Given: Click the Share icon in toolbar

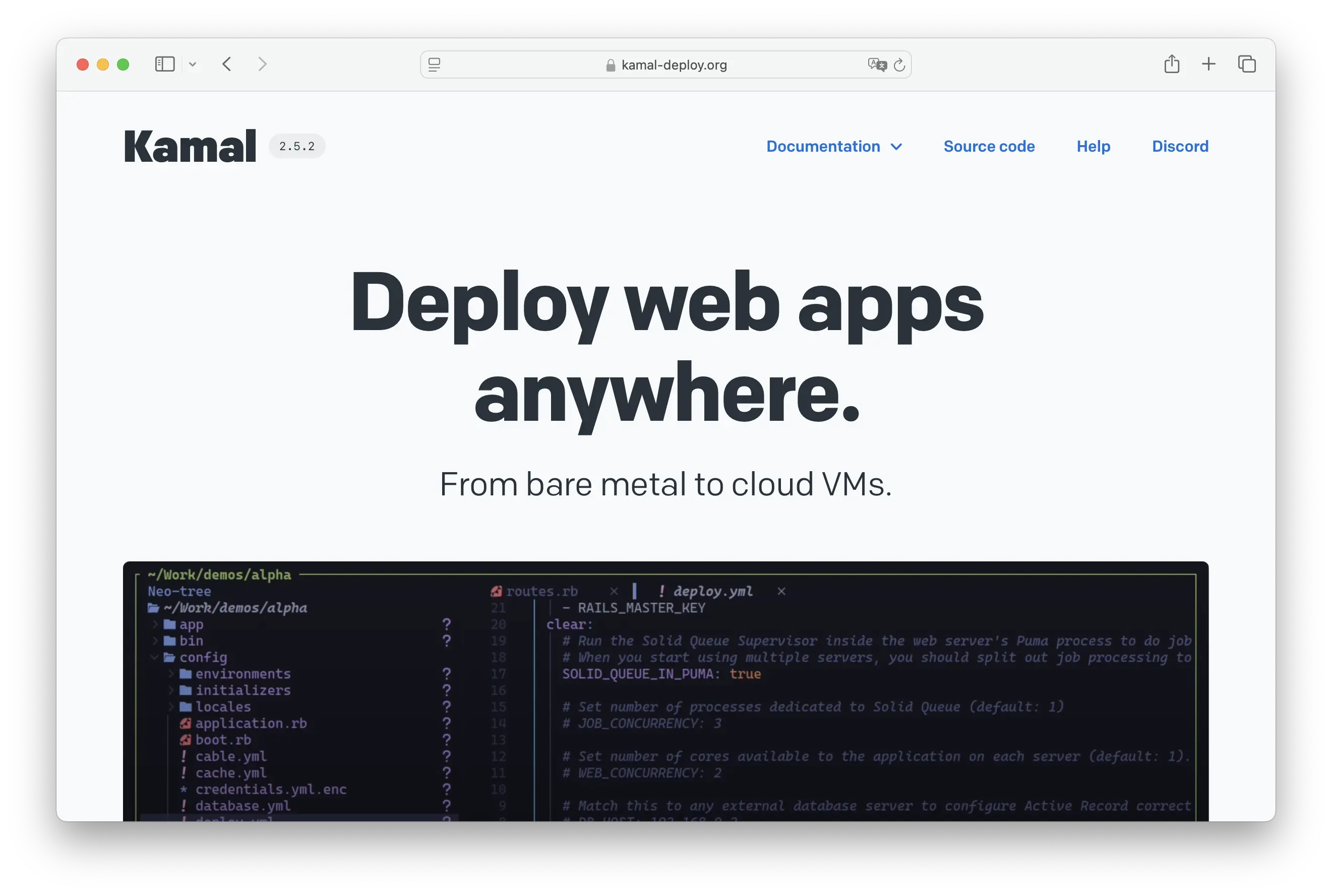Looking at the screenshot, I should coord(1171,64).
